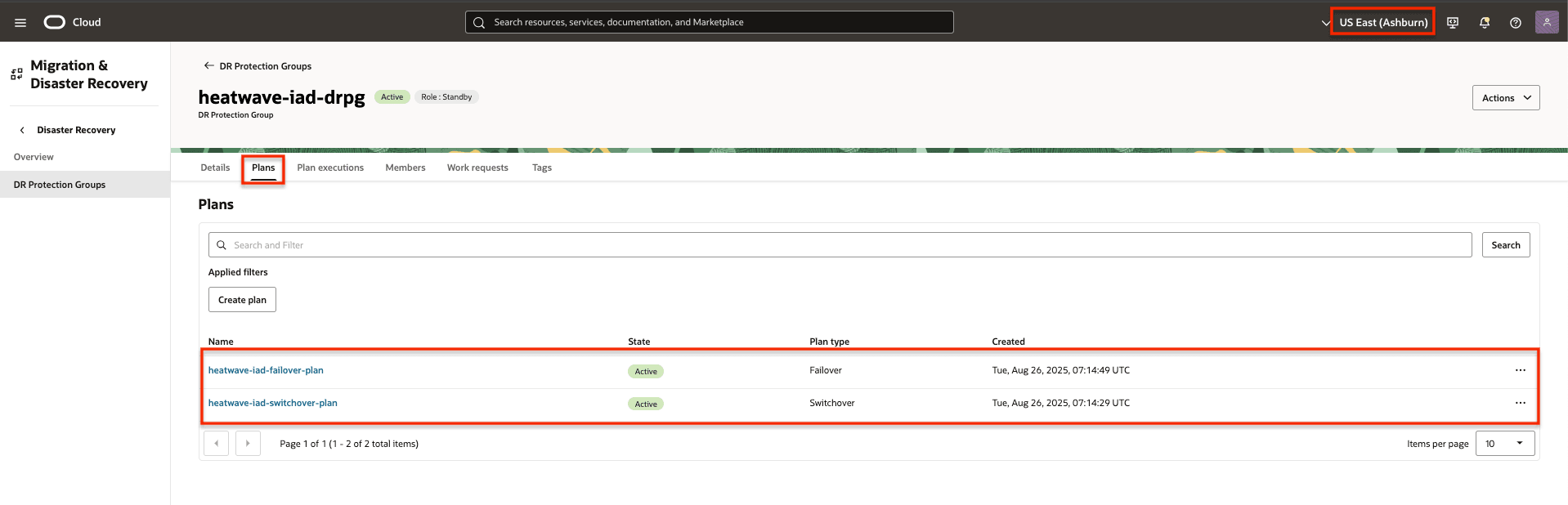Open the notifications bell

(x=1485, y=23)
